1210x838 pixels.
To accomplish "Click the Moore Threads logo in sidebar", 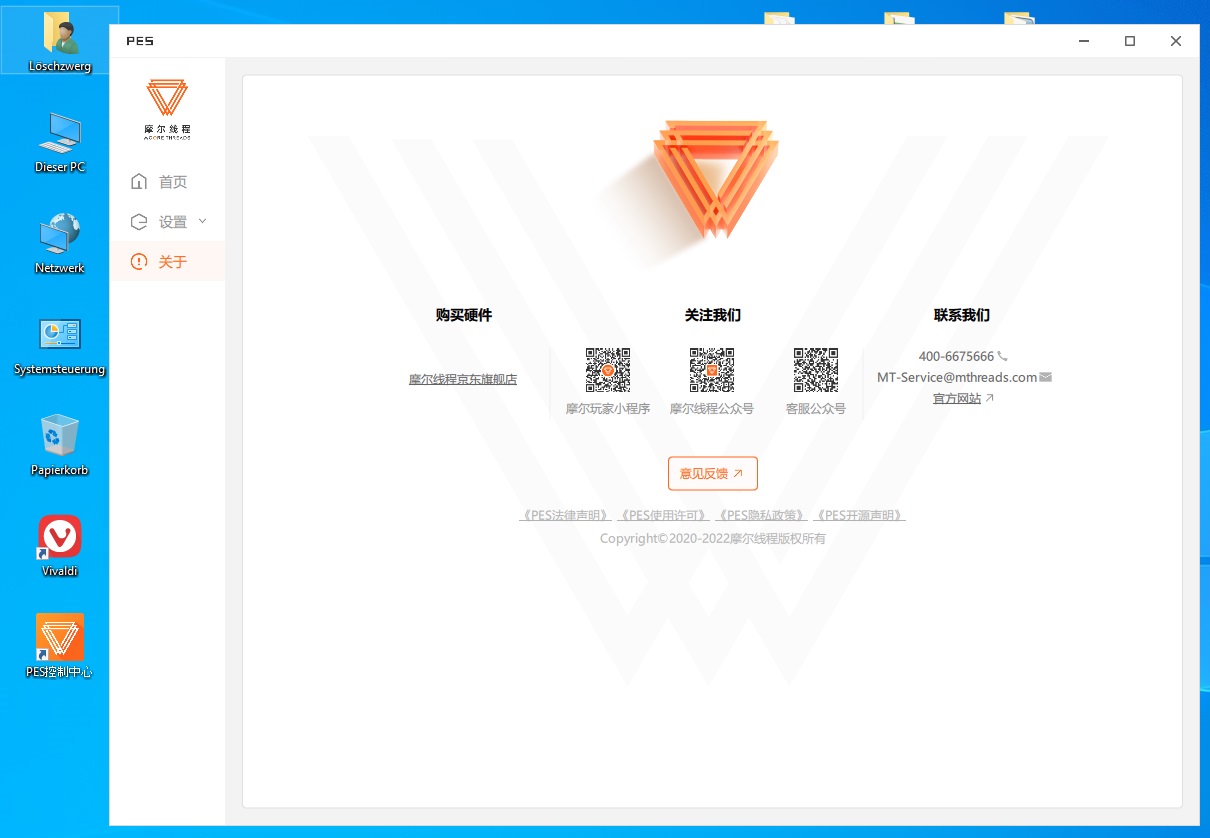I will [x=167, y=109].
